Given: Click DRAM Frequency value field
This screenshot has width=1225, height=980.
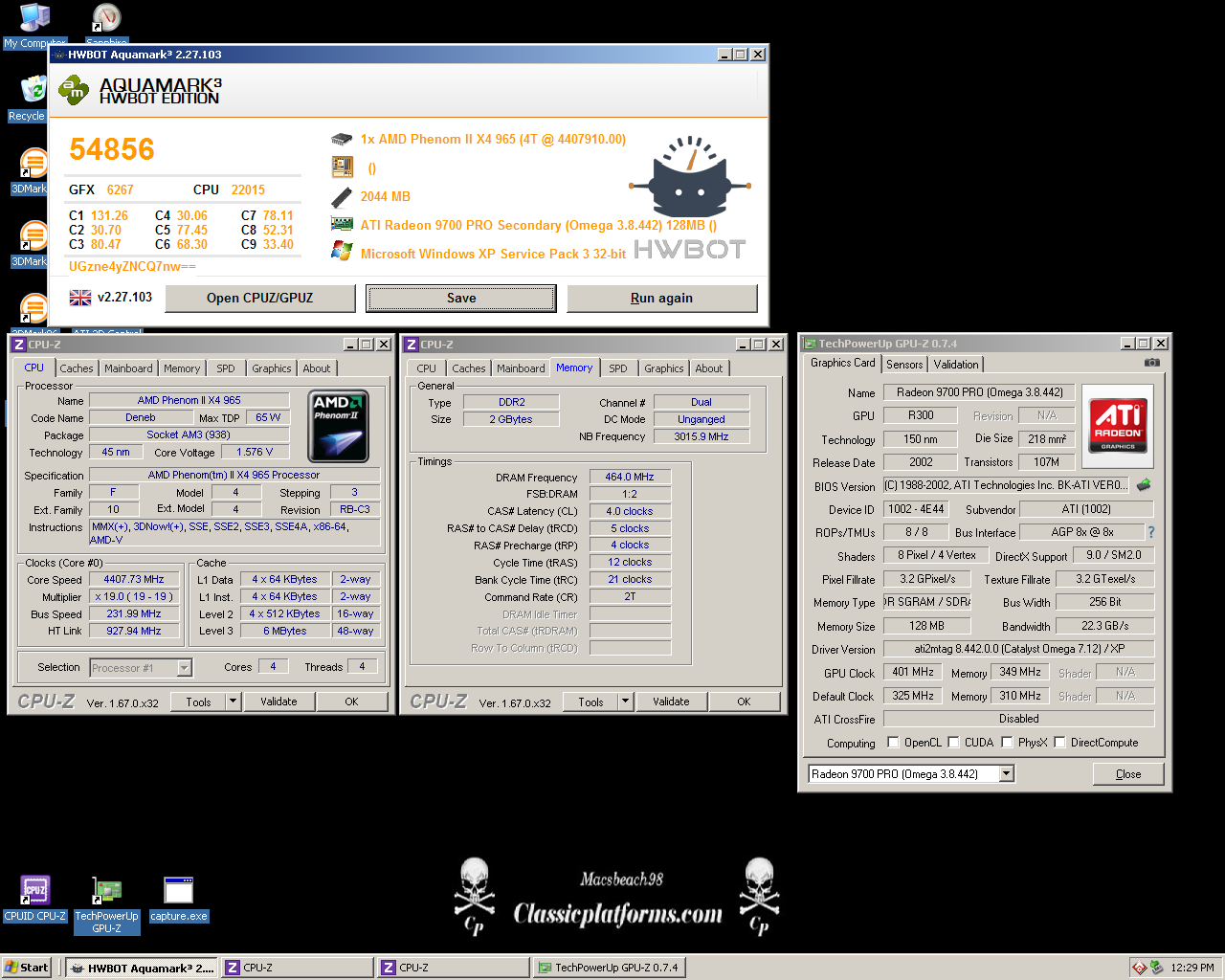Looking at the screenshot, I should [x=630, y=477].
